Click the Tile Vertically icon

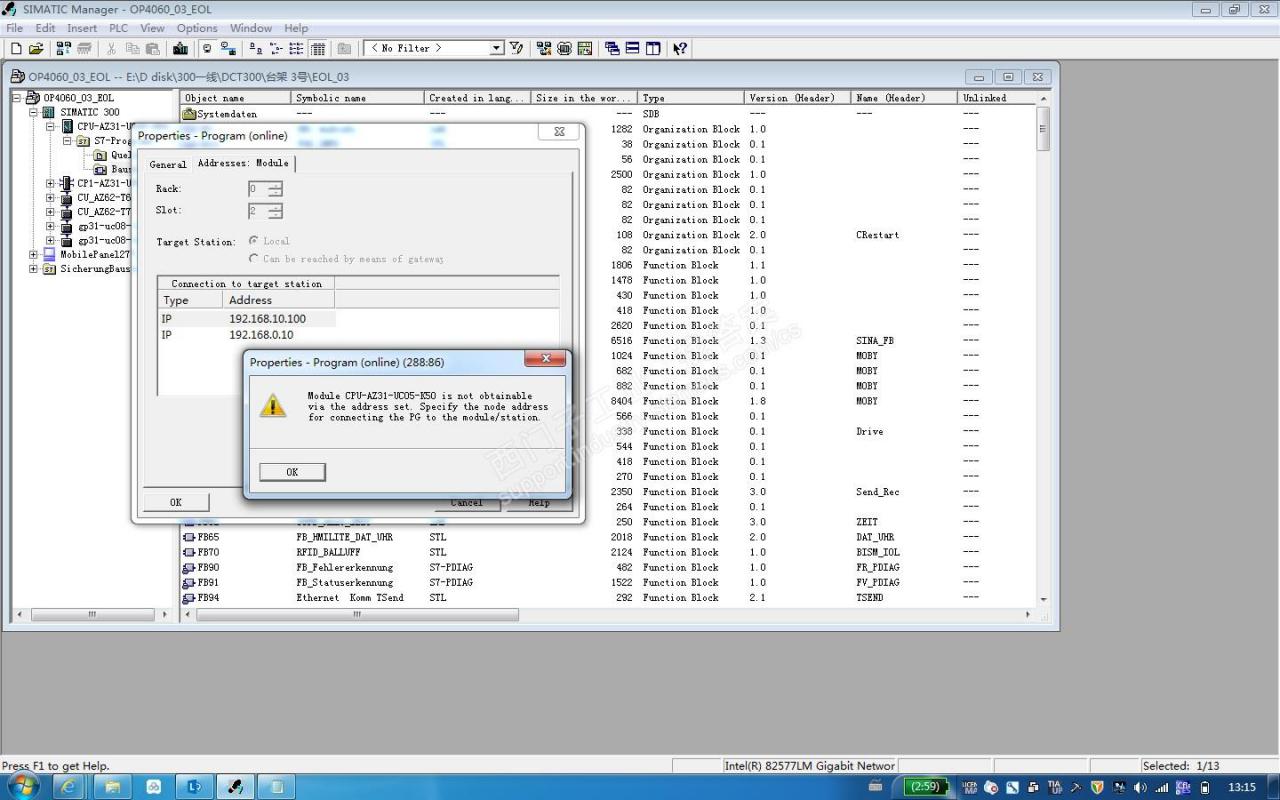click(x=653, y=48)
